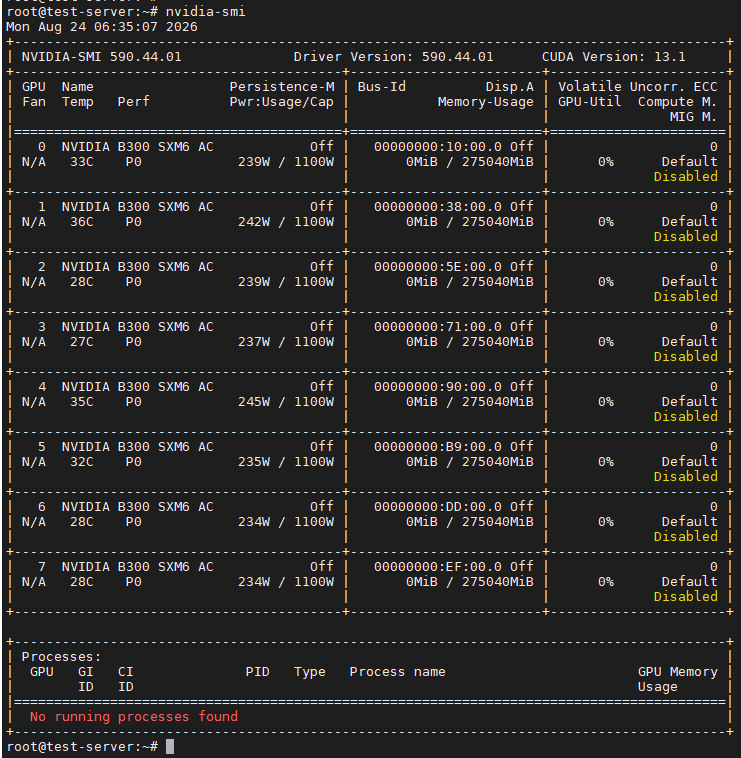
Task: Click 'No running processes found' message
Action: pyautogui.click(x=134, y=716)
